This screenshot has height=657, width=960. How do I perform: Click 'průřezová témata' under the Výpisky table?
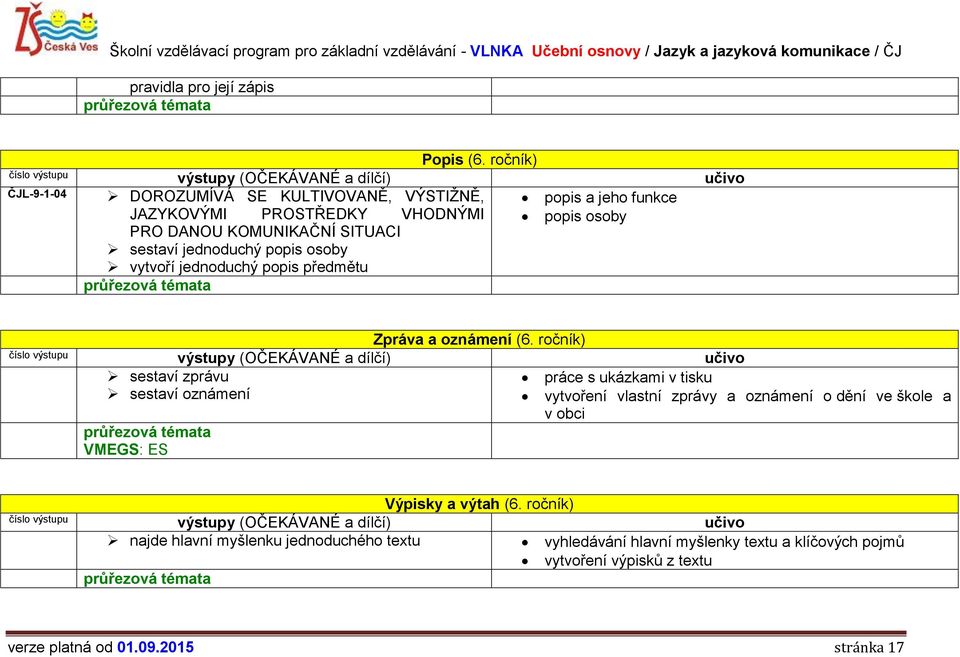[x=147, y=579]
